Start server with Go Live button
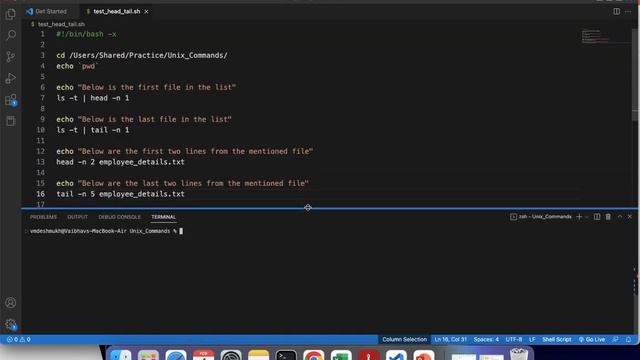640x360 pixels. [592, 340]
